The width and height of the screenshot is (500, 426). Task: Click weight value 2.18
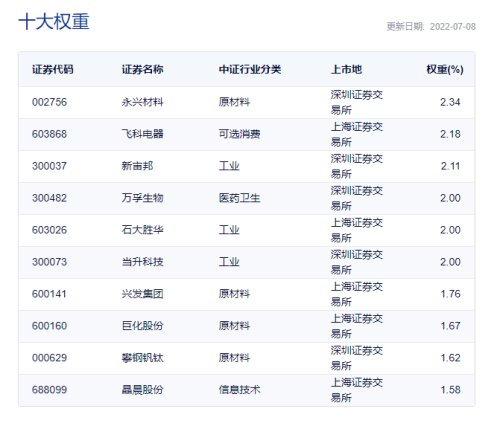(x=450, y=134)
